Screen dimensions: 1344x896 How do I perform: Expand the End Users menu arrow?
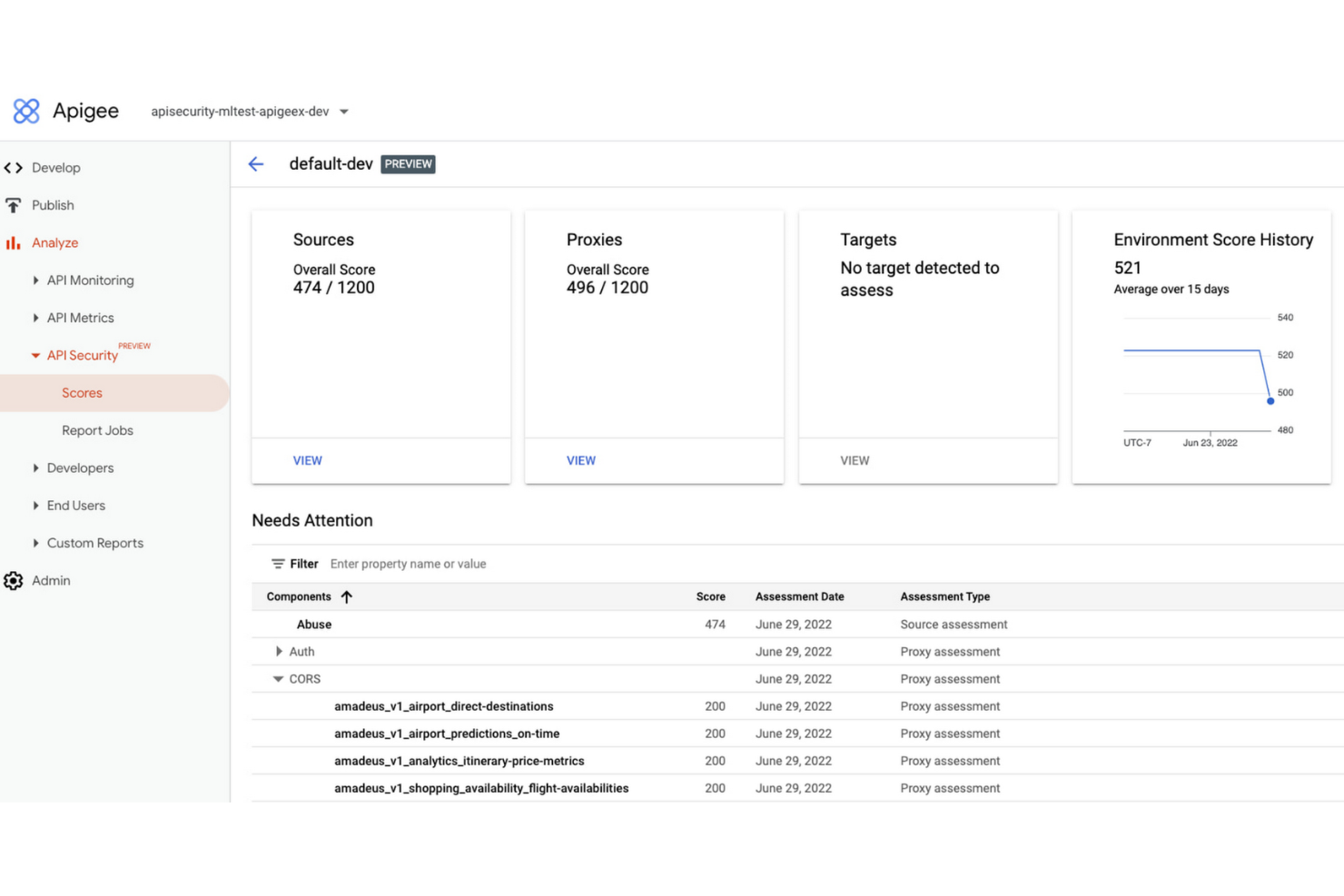[35, 506]
